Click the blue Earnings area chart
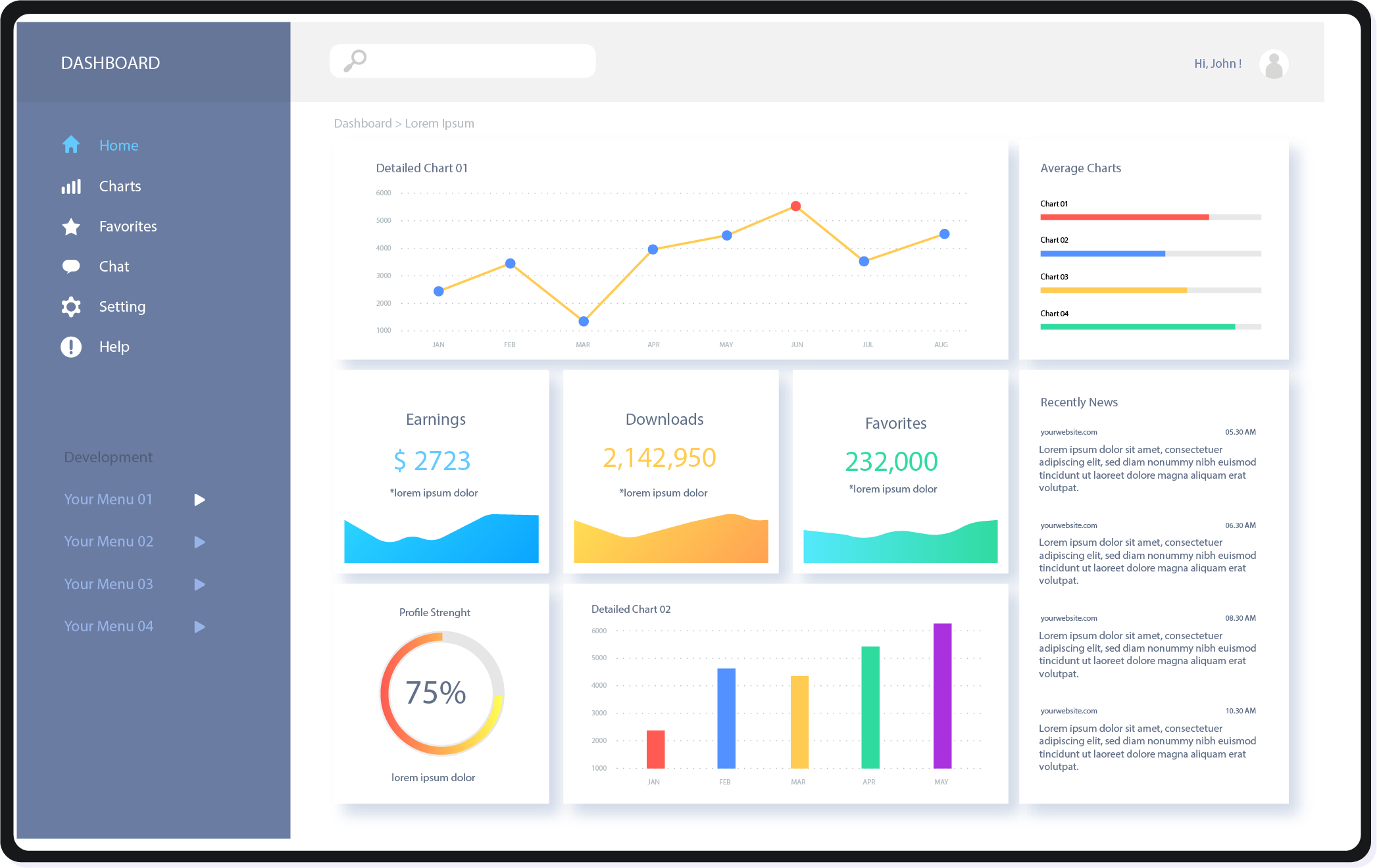1377x868 pixels. coord(441,539)
